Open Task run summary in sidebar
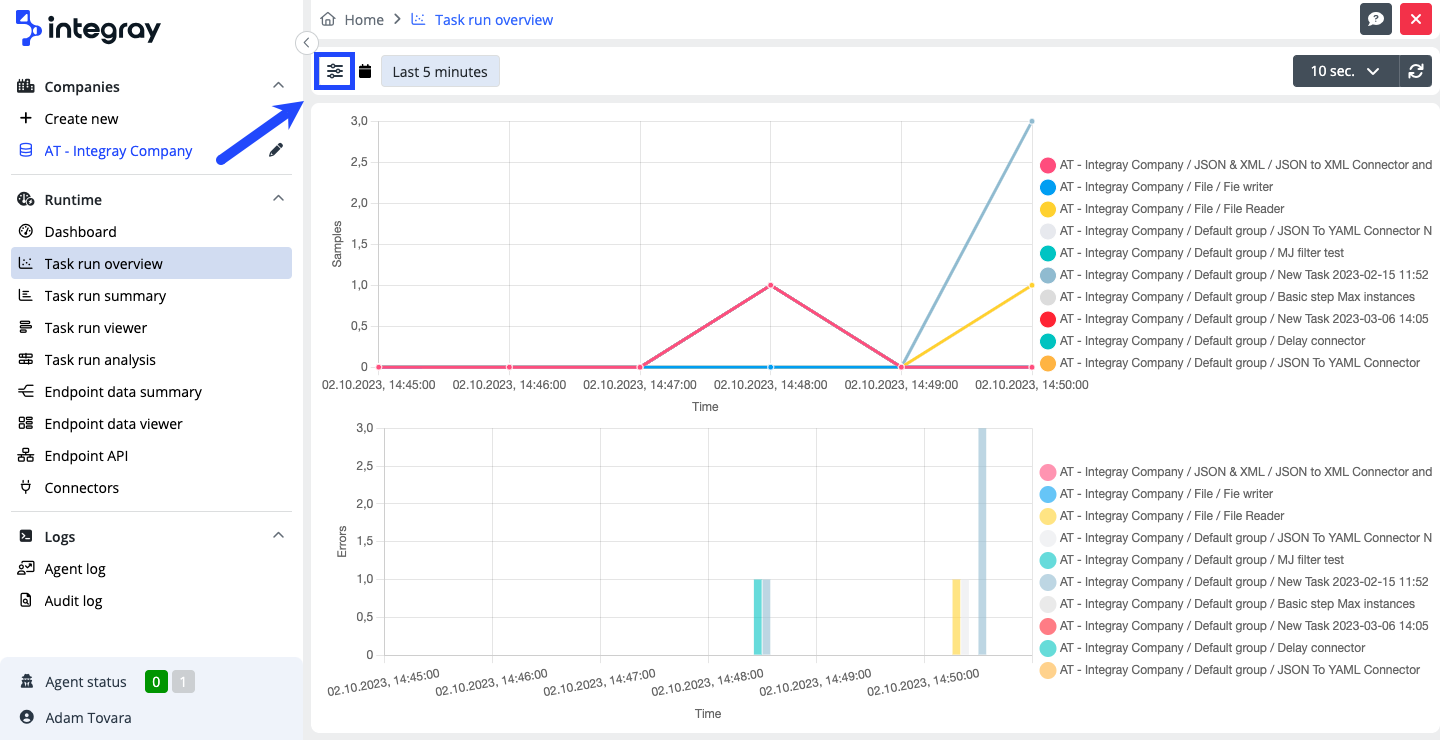The height and width of the screenshot is (740, 1440). tap(105, 296)
